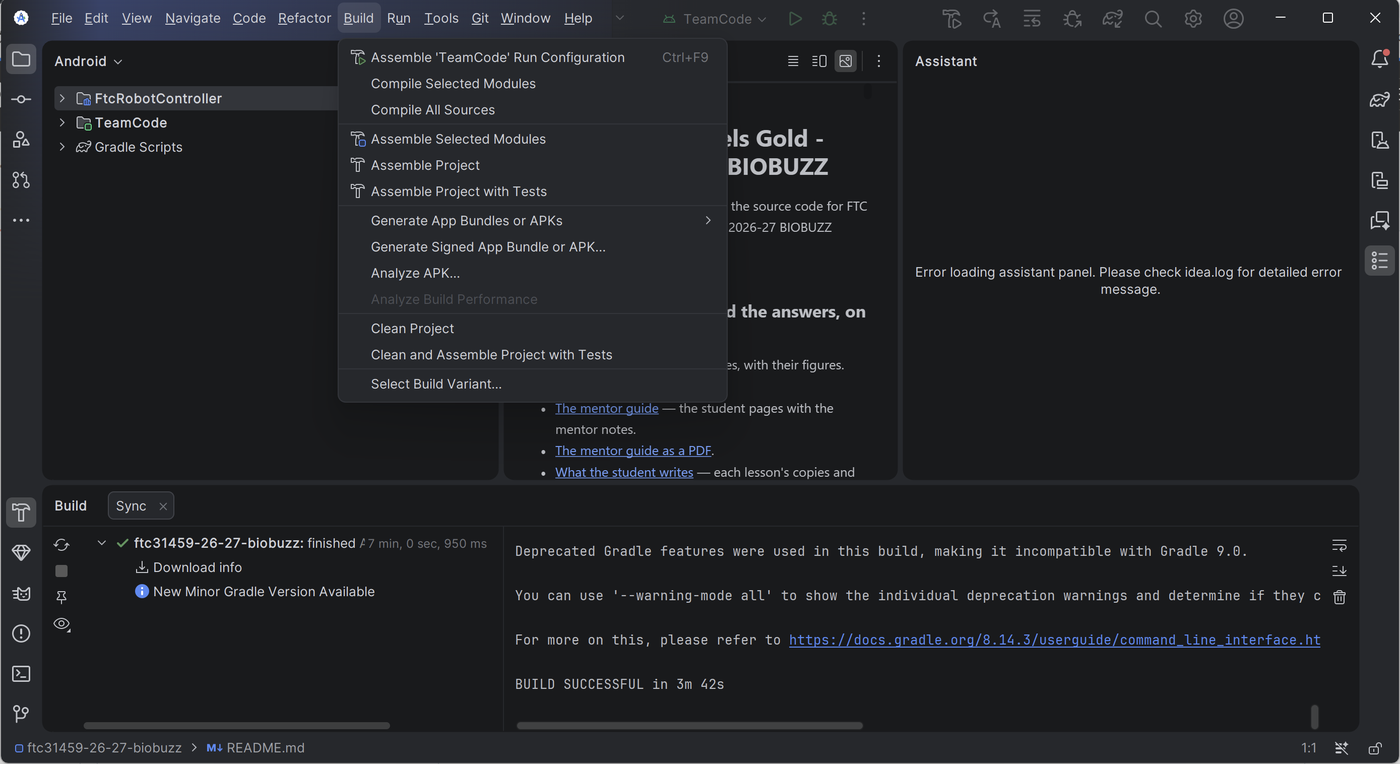Open the Pull Requests sidebar icon
This screenshot has width=1400, height=764.
pyautogui.click(x=21, y=180)
